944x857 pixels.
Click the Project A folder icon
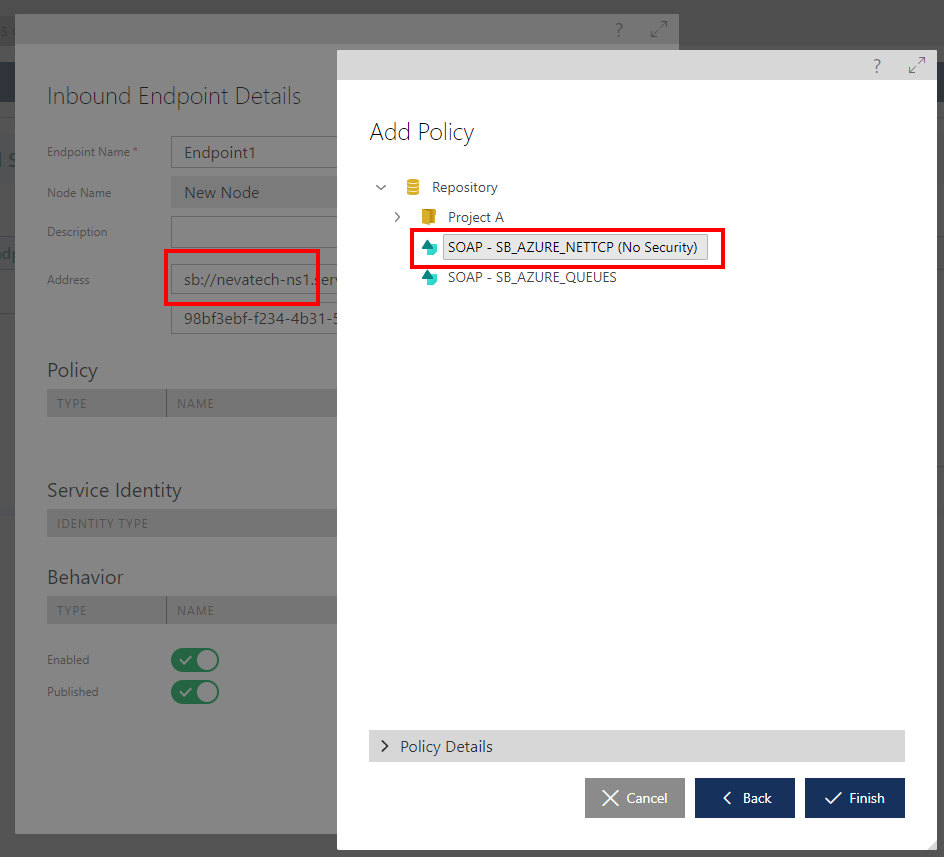pos(429,217)
